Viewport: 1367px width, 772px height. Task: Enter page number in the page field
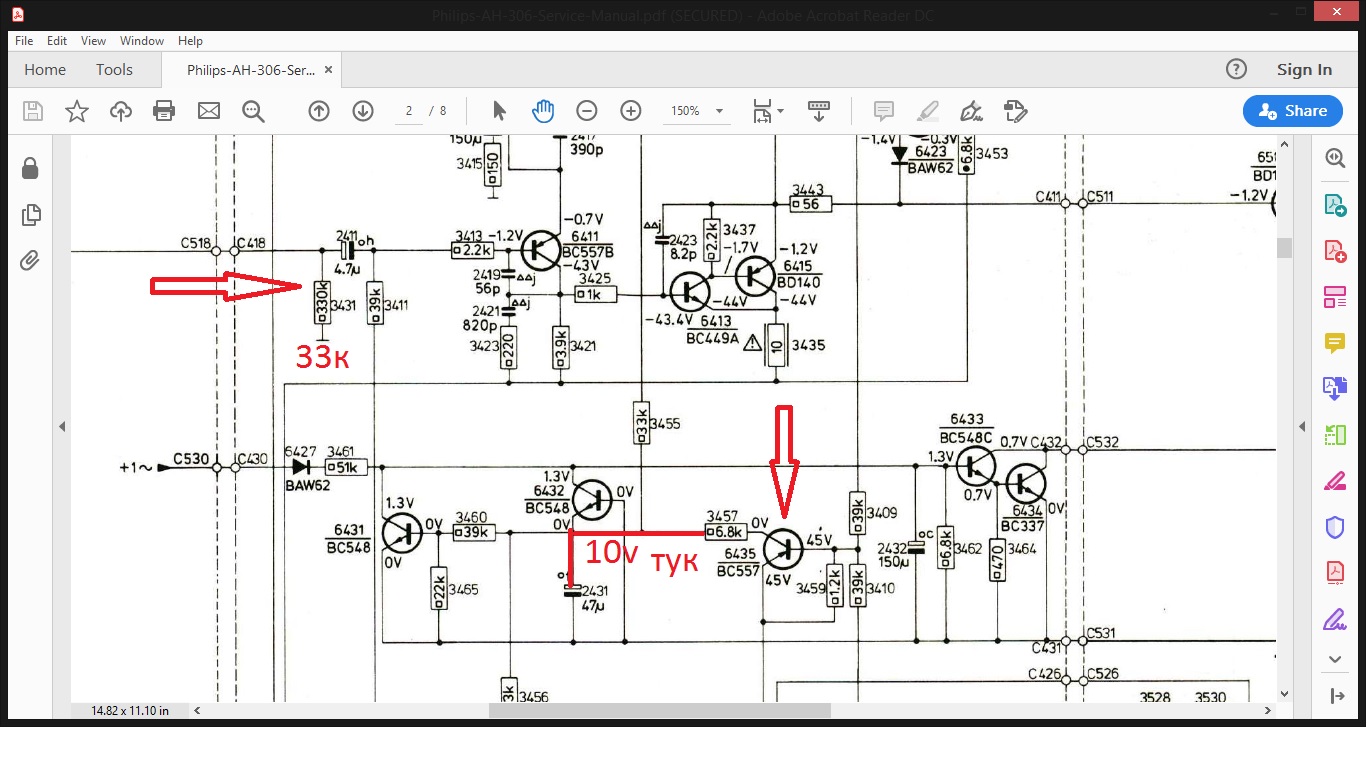click(409, 111)
